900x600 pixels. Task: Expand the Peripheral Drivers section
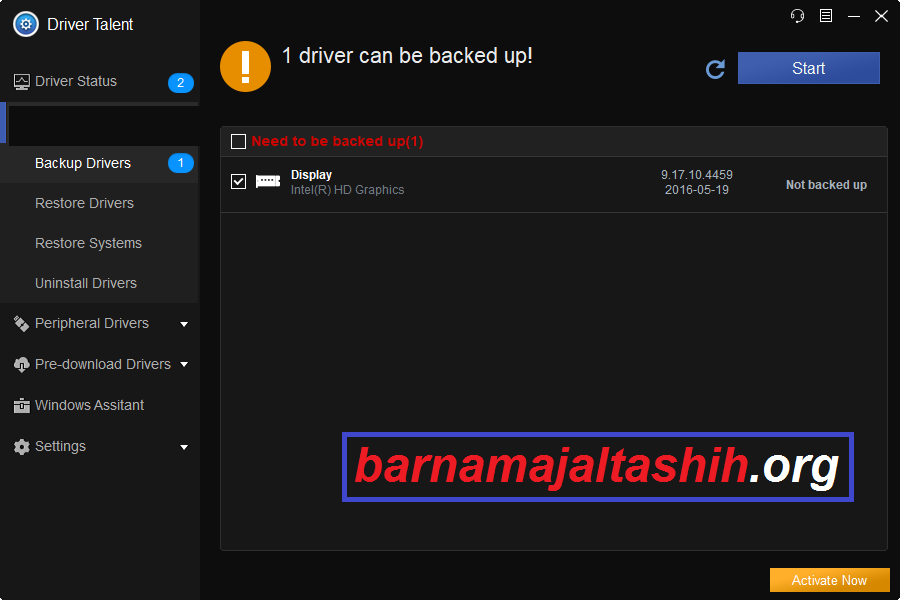184,324
